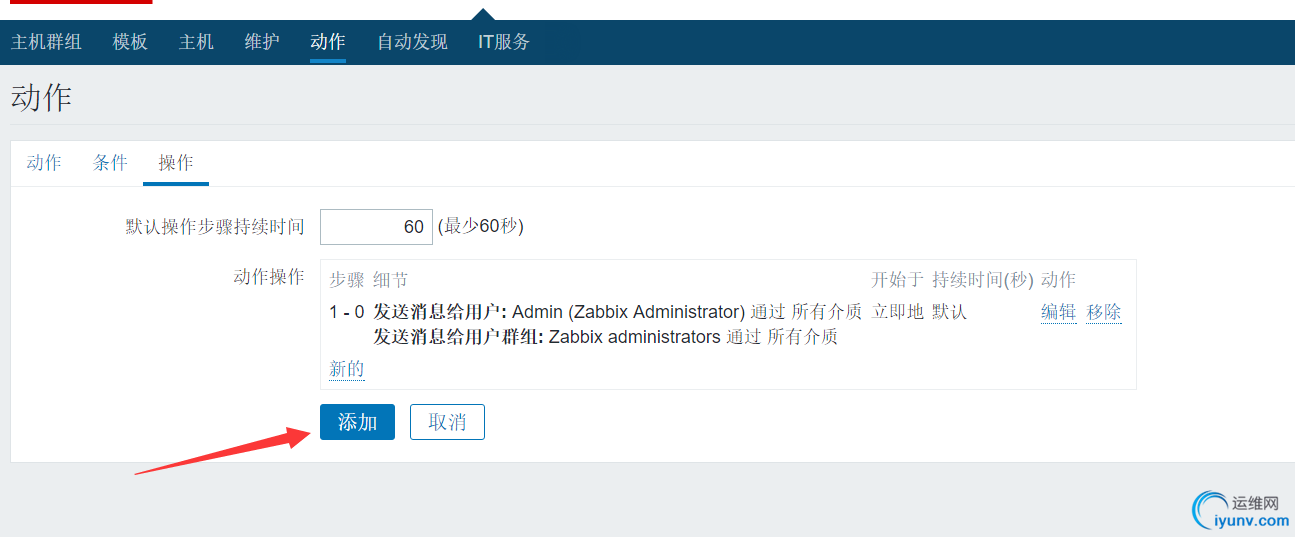Click 动作 in the top navigation bar

(x=328, y=42)
